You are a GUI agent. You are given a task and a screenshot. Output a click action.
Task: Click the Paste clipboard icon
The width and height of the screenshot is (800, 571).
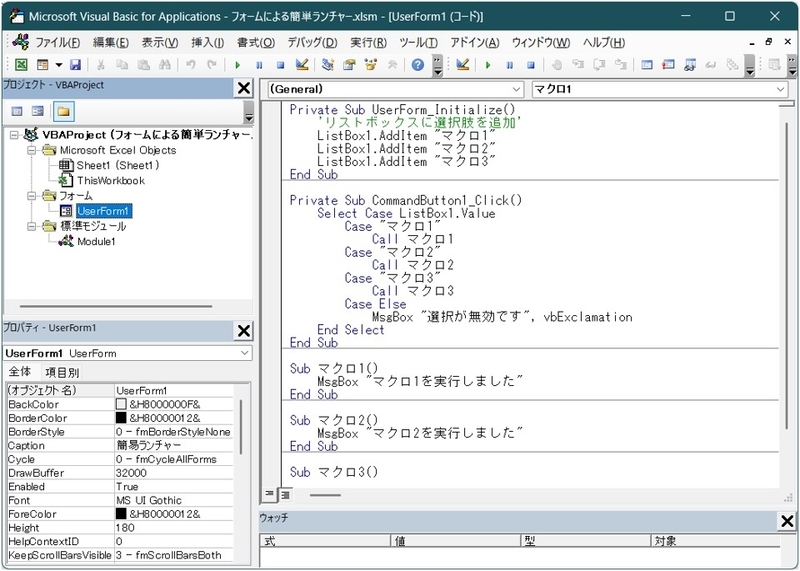click(x=144, y=65)
